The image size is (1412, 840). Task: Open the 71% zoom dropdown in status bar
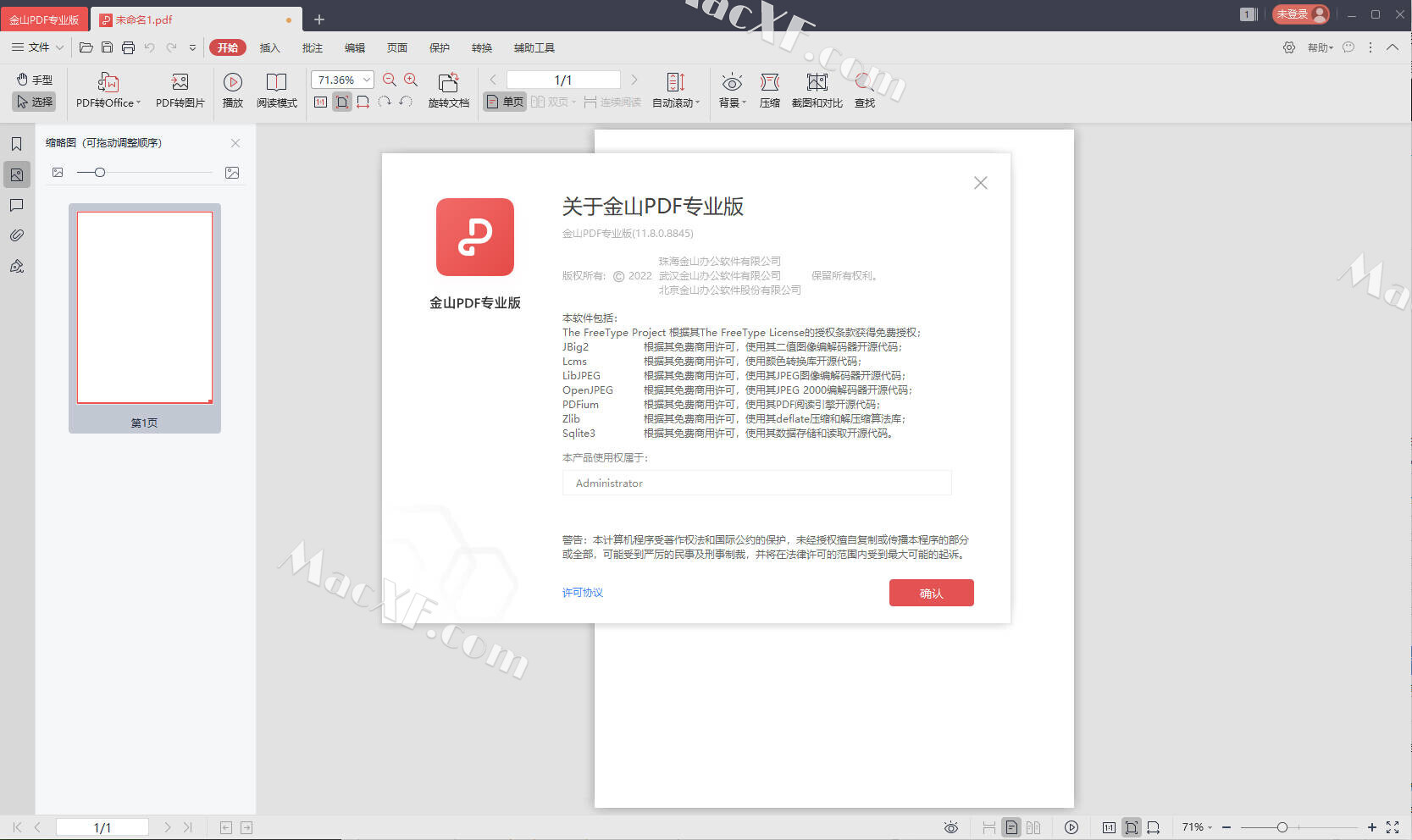1197,827
